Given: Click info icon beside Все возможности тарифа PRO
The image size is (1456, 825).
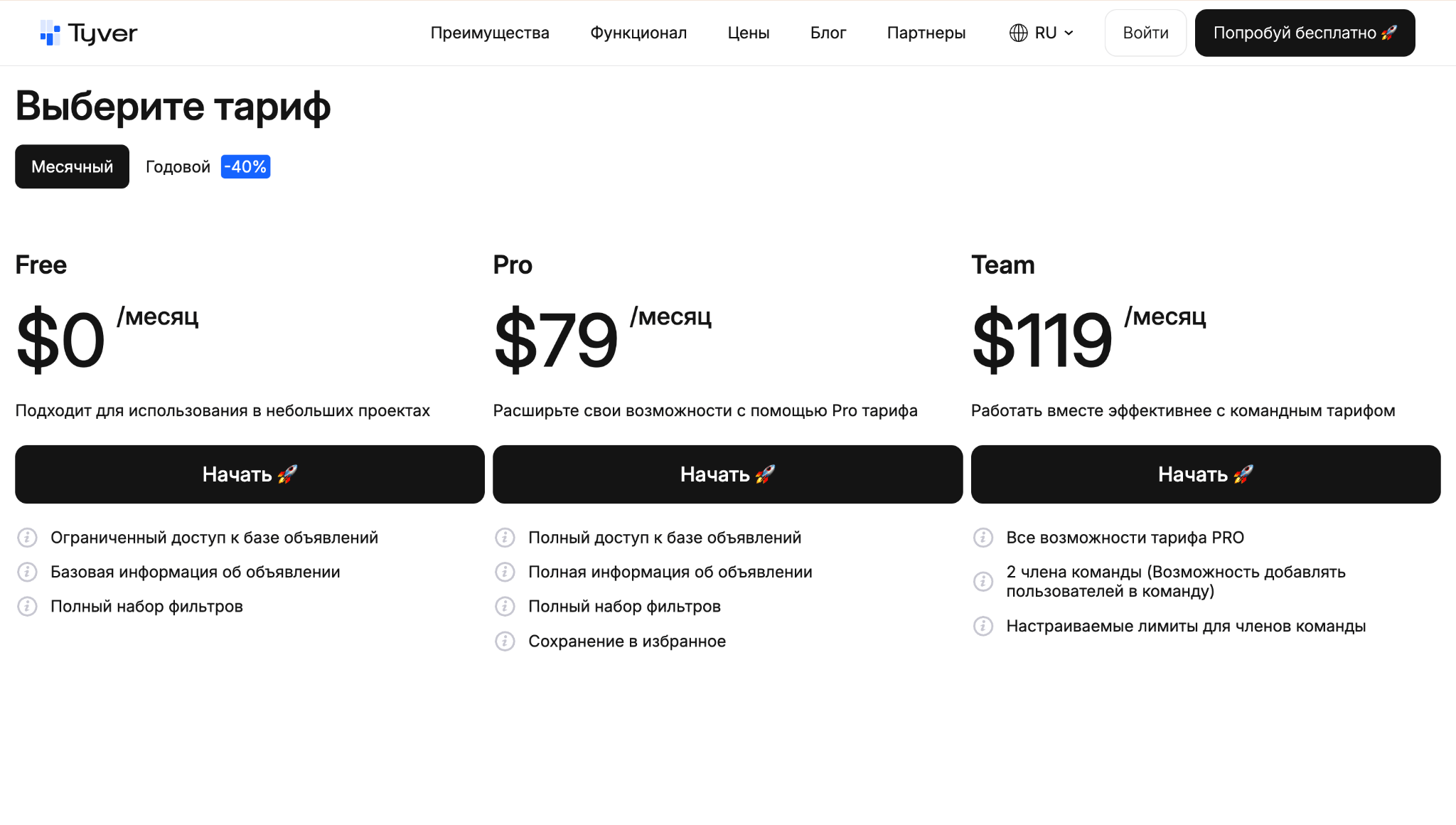Looking at the screenshot, I should point(983,538).
